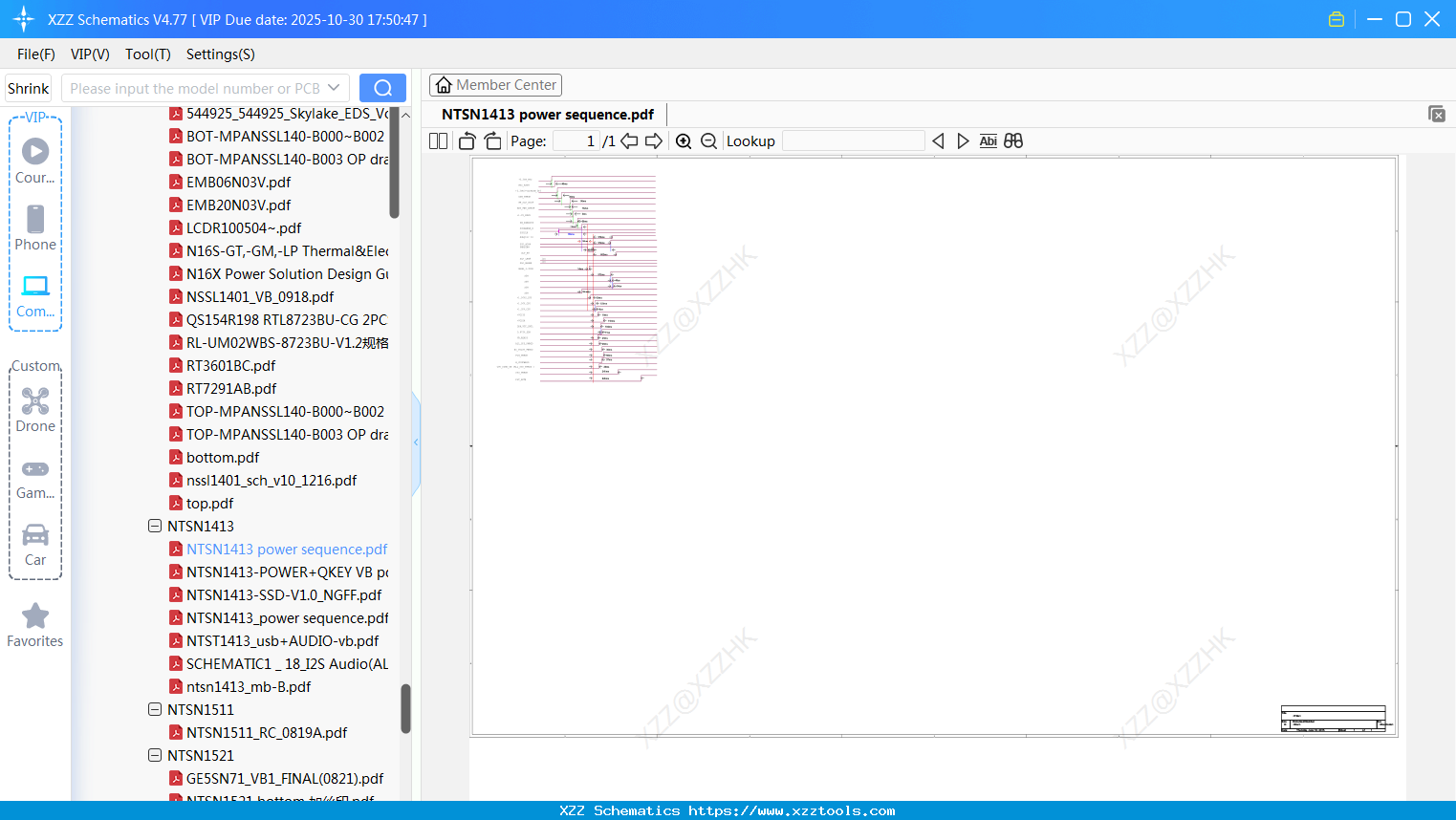Open GE5SN71_VB1_FINAL(0821).pdf file
Image resolution: width=1456 pixels, height=820 pixels.
coord(285,778)
